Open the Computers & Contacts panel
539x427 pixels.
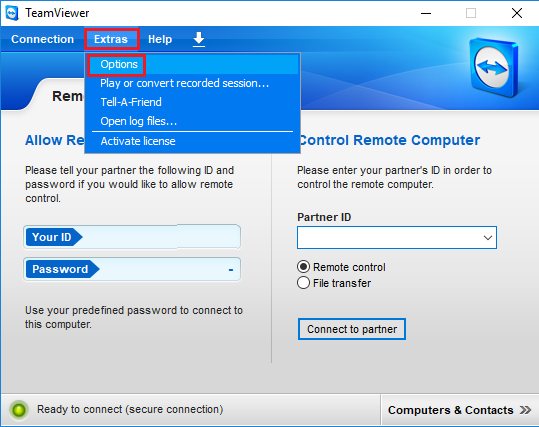click(460, 410)
